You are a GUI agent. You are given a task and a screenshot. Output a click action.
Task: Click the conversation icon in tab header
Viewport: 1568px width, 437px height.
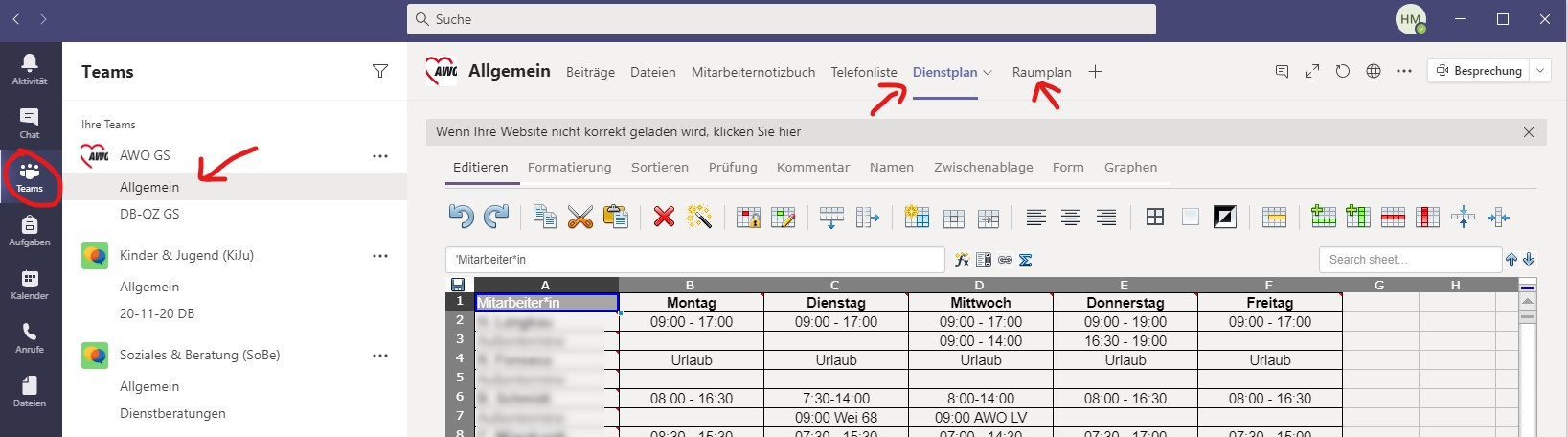pyautogui.click(x=1282, y=71)
